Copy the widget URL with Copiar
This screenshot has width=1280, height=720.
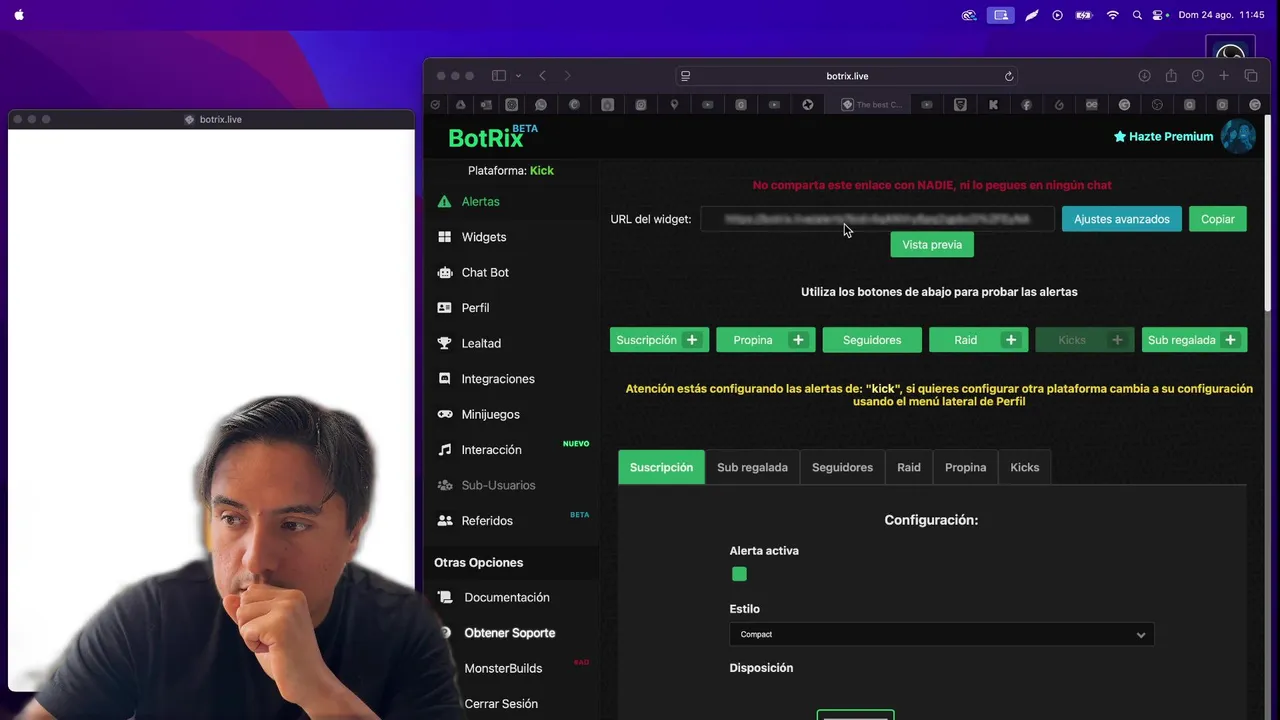pyautogui.click(x=1217, y=219)
